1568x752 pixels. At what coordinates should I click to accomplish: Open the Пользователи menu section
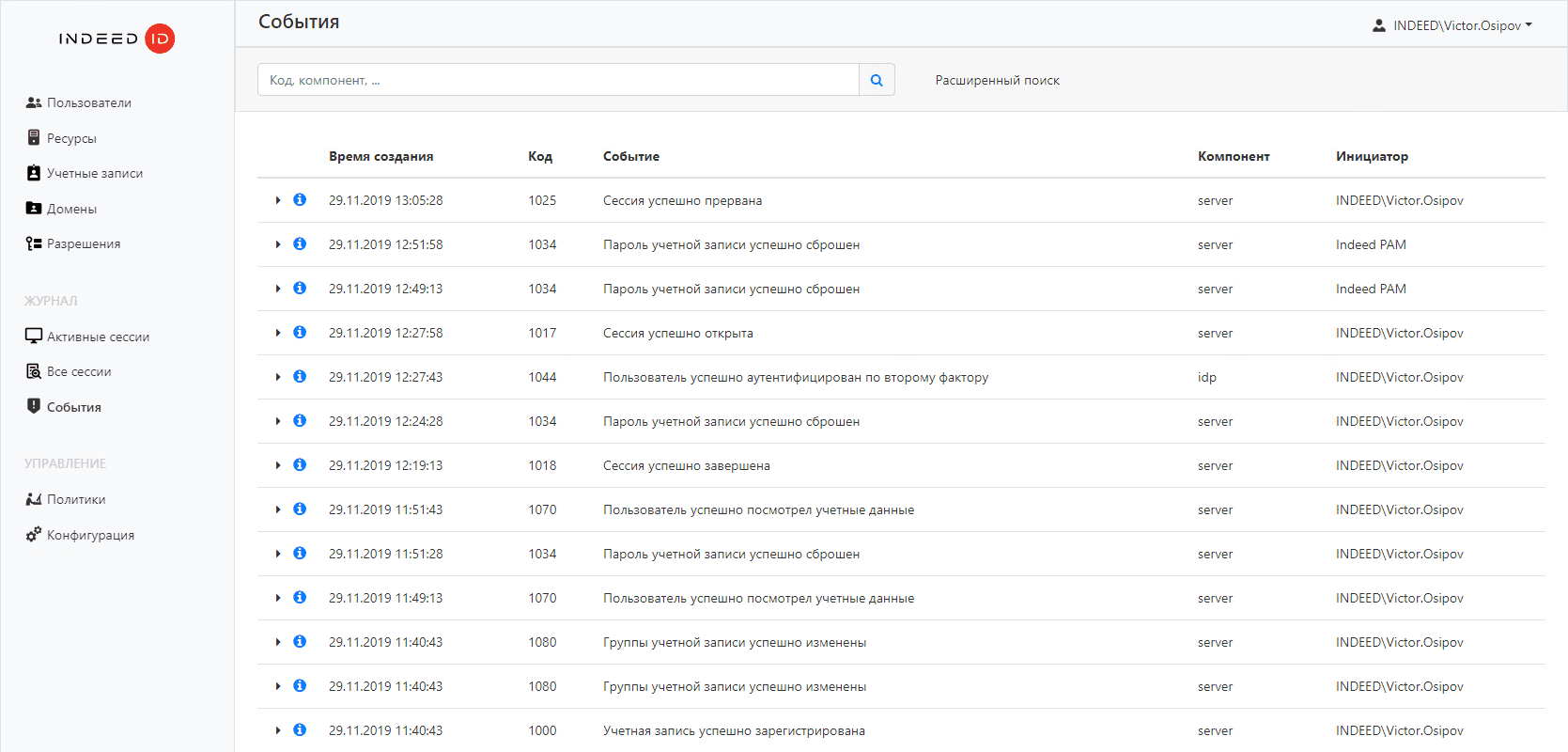pyautogui.click(x=88, y=102)
